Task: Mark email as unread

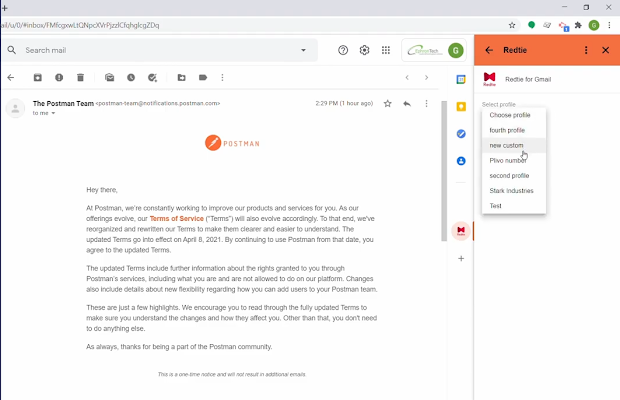Action: [110, 77]
